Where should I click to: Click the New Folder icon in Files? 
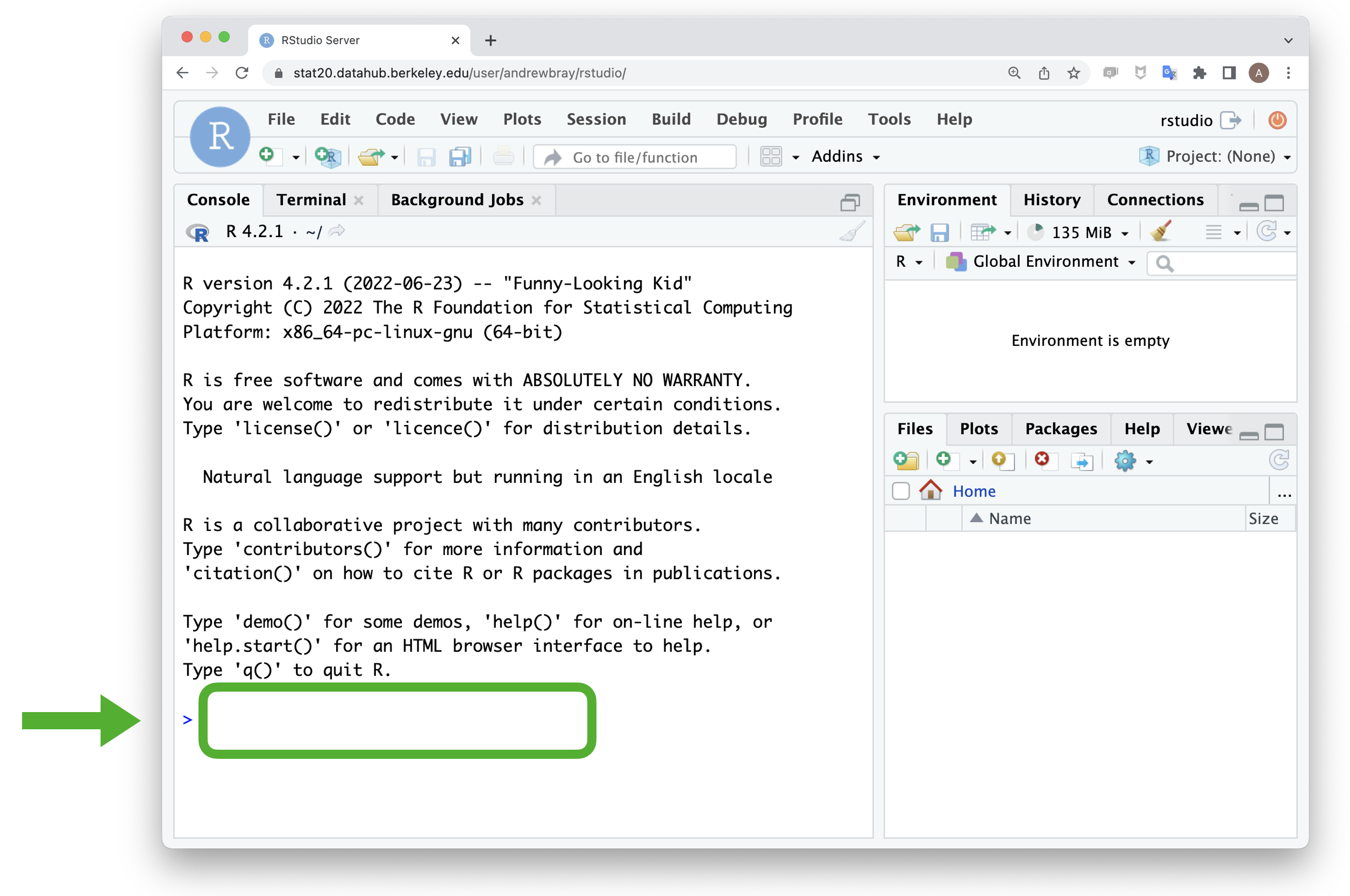point(906,460)
